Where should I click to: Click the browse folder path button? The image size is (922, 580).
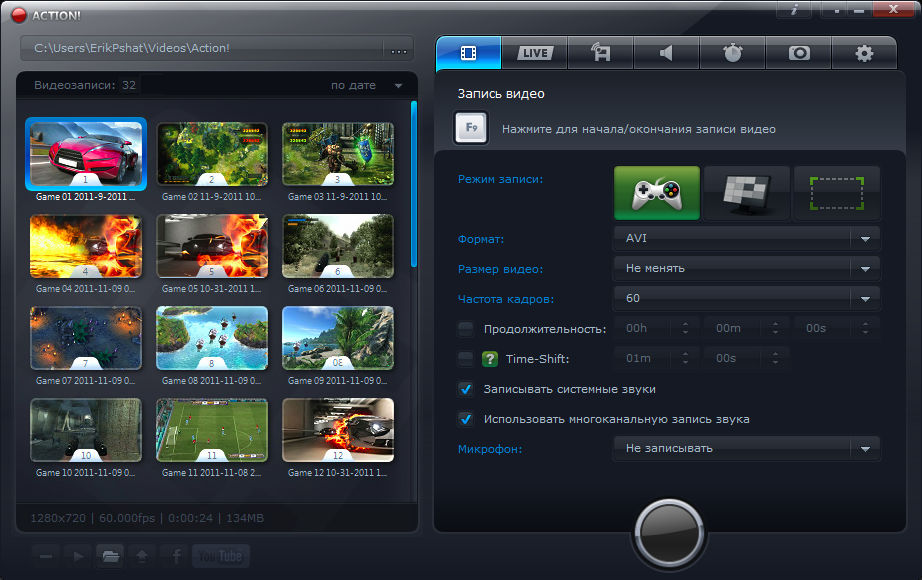click(x=399, y=49)
